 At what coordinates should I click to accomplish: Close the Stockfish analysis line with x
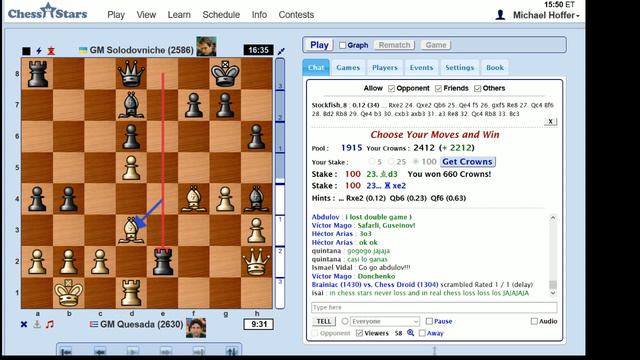[550, 121]
